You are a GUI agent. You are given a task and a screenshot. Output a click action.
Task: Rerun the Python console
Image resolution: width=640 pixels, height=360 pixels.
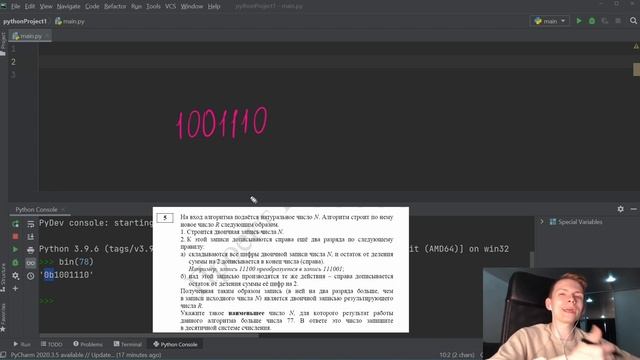point(16,224)
